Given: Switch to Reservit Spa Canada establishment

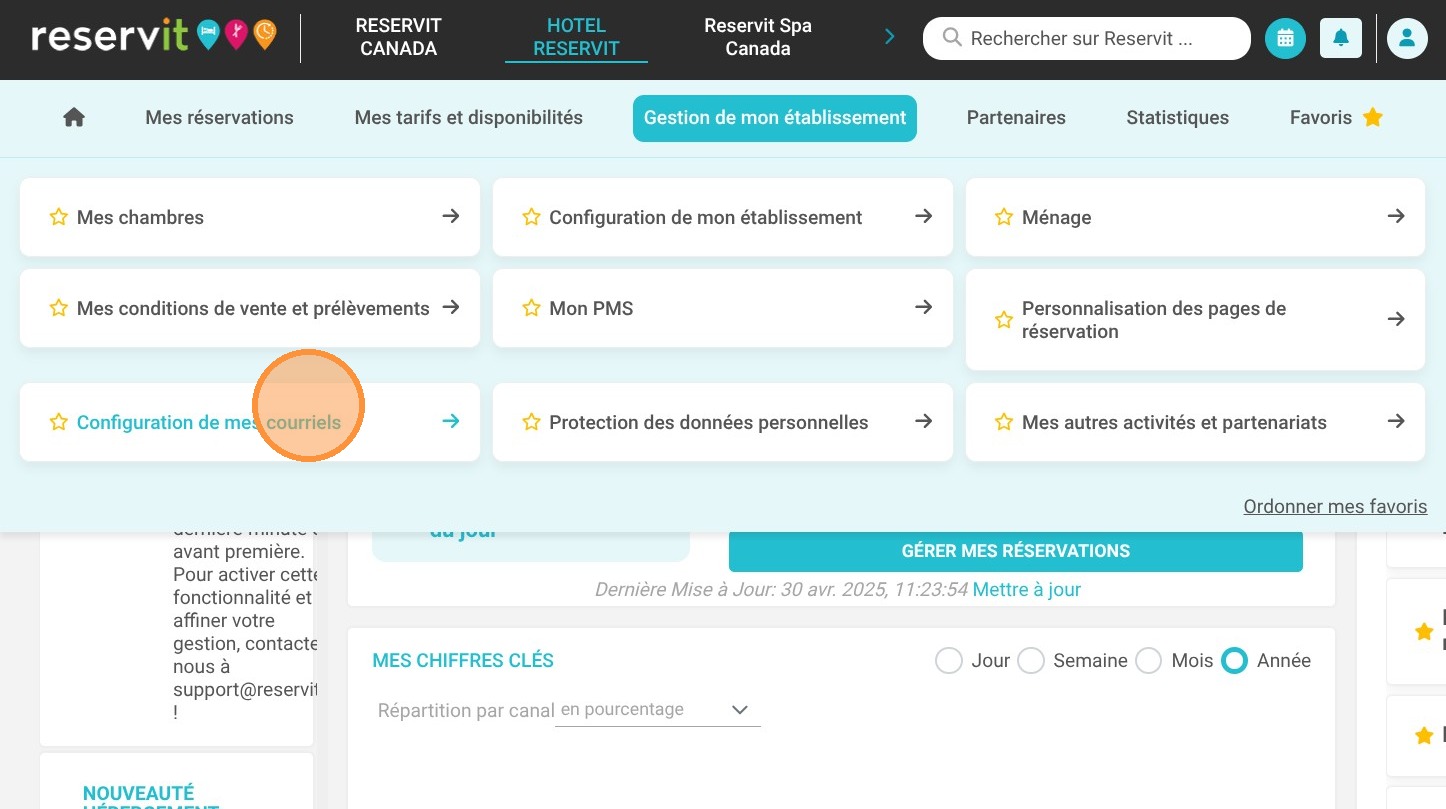Looking at the screenshot, I should click(x=758, y=37).
